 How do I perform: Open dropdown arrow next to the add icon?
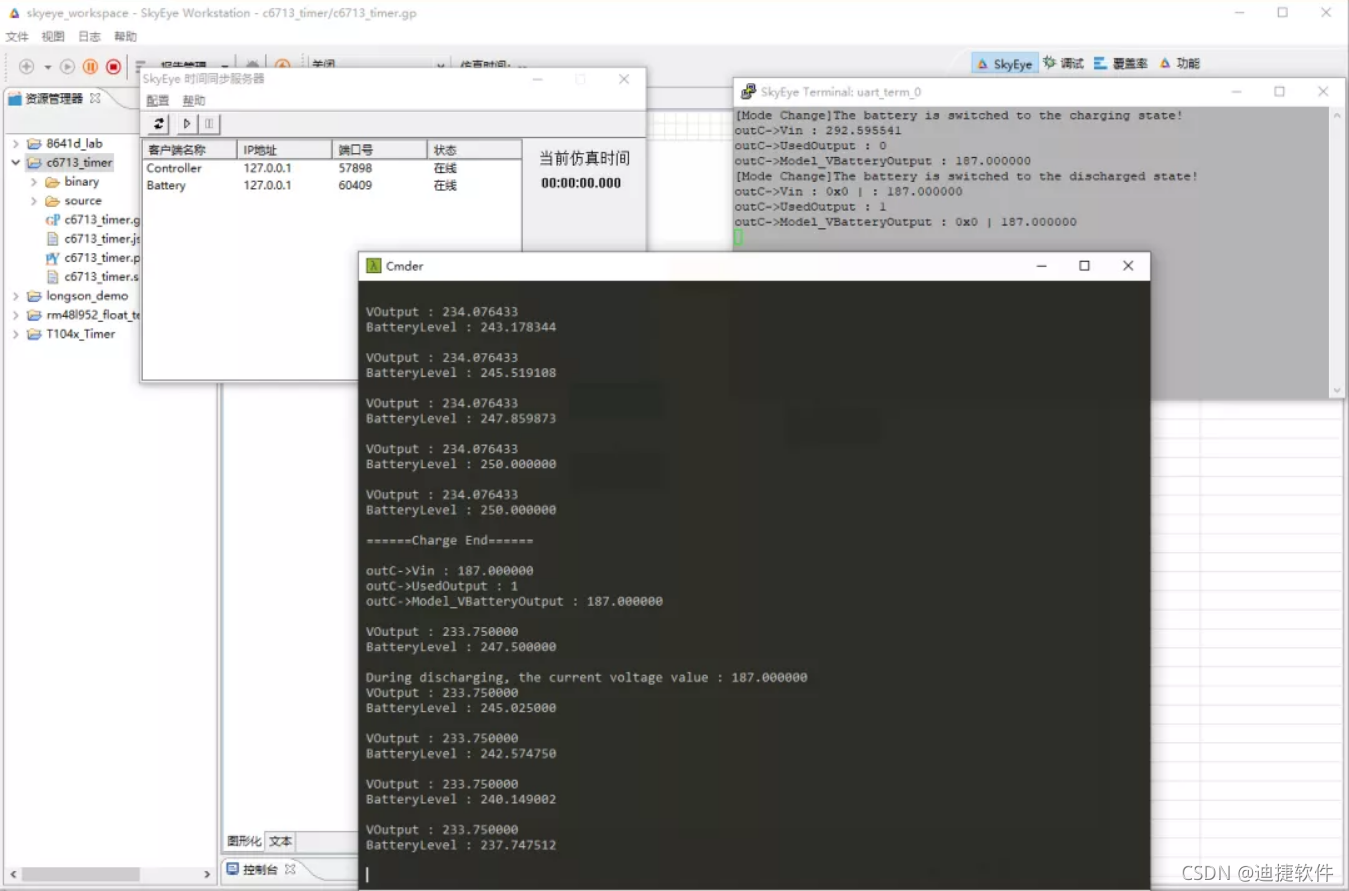coord(47,67)
